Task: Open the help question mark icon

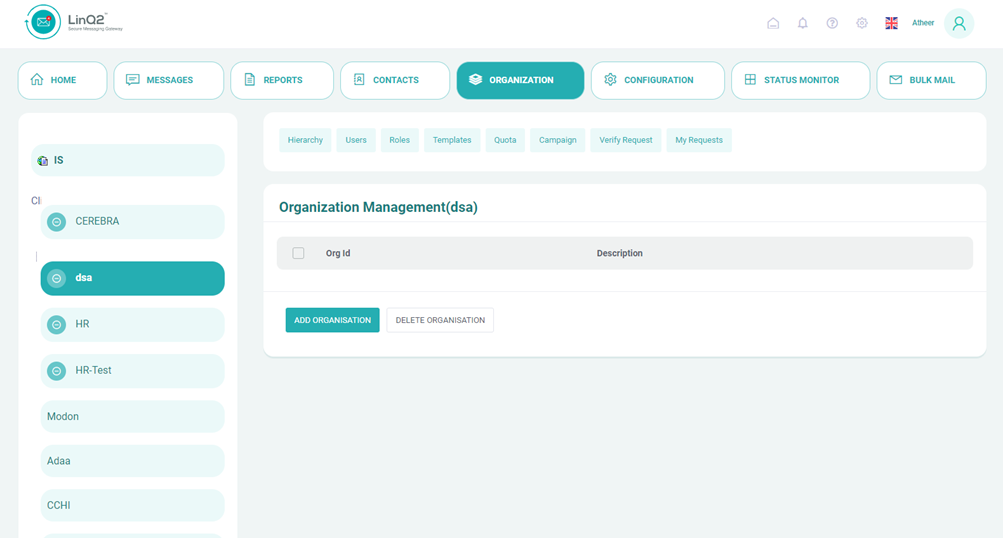Action: point(832,24)
